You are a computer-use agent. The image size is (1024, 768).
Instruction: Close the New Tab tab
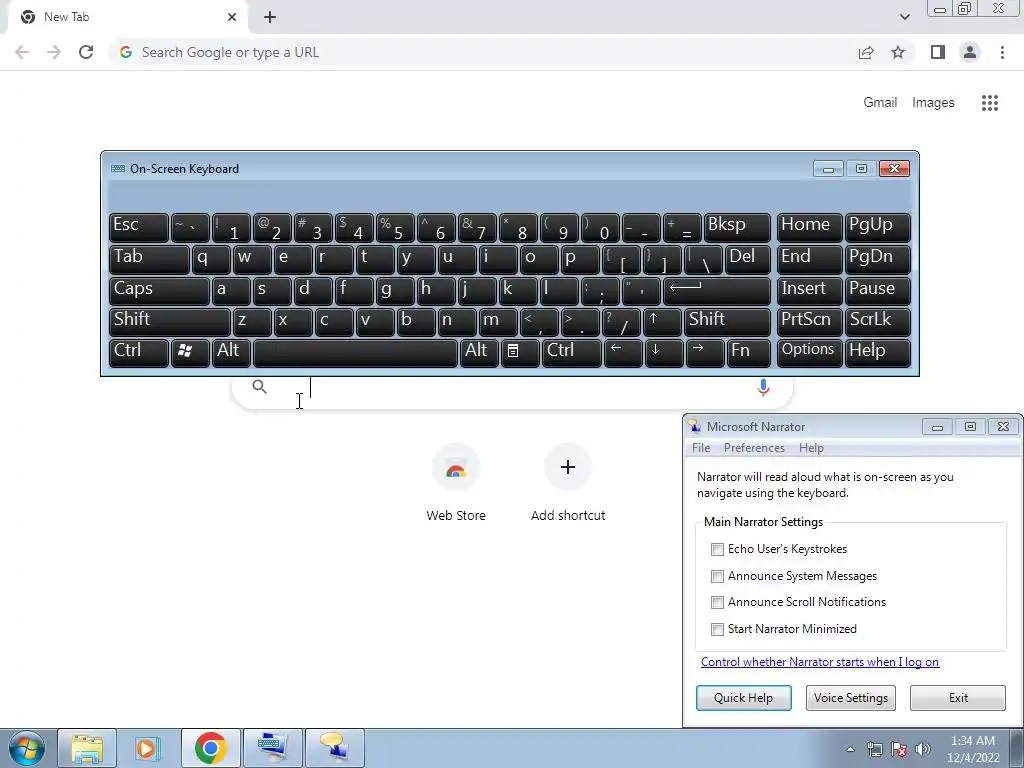[232, 17]
